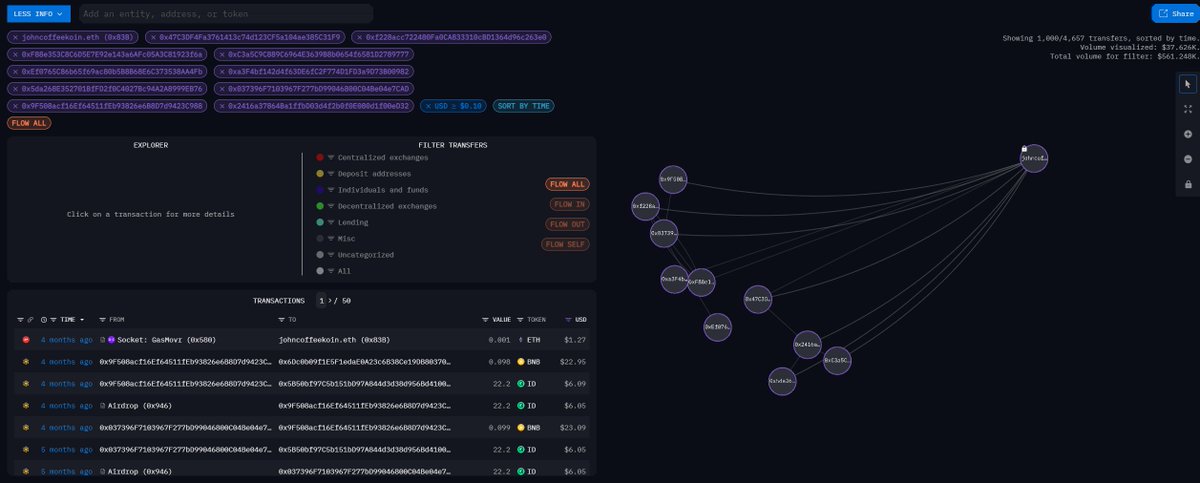Remove the 0x2416a378648a1f address chip
Image resolution: width=1200 pixels, height=483 pixels.
pyautogui.click(x=221, y=105)
